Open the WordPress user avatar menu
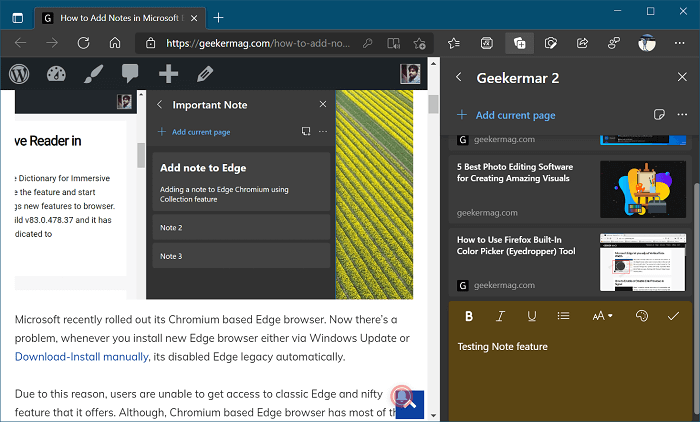Screen dimensions: 700x422 tap(410, 74)
